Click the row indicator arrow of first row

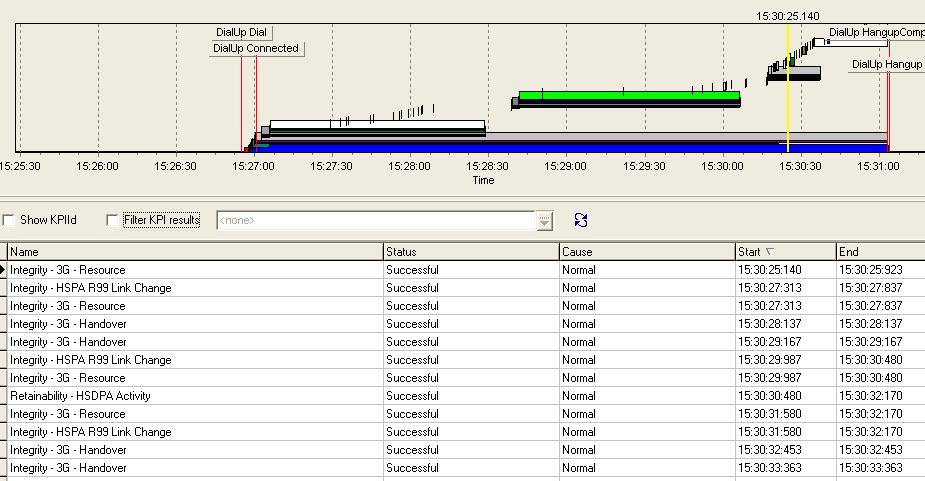point(4,270)
